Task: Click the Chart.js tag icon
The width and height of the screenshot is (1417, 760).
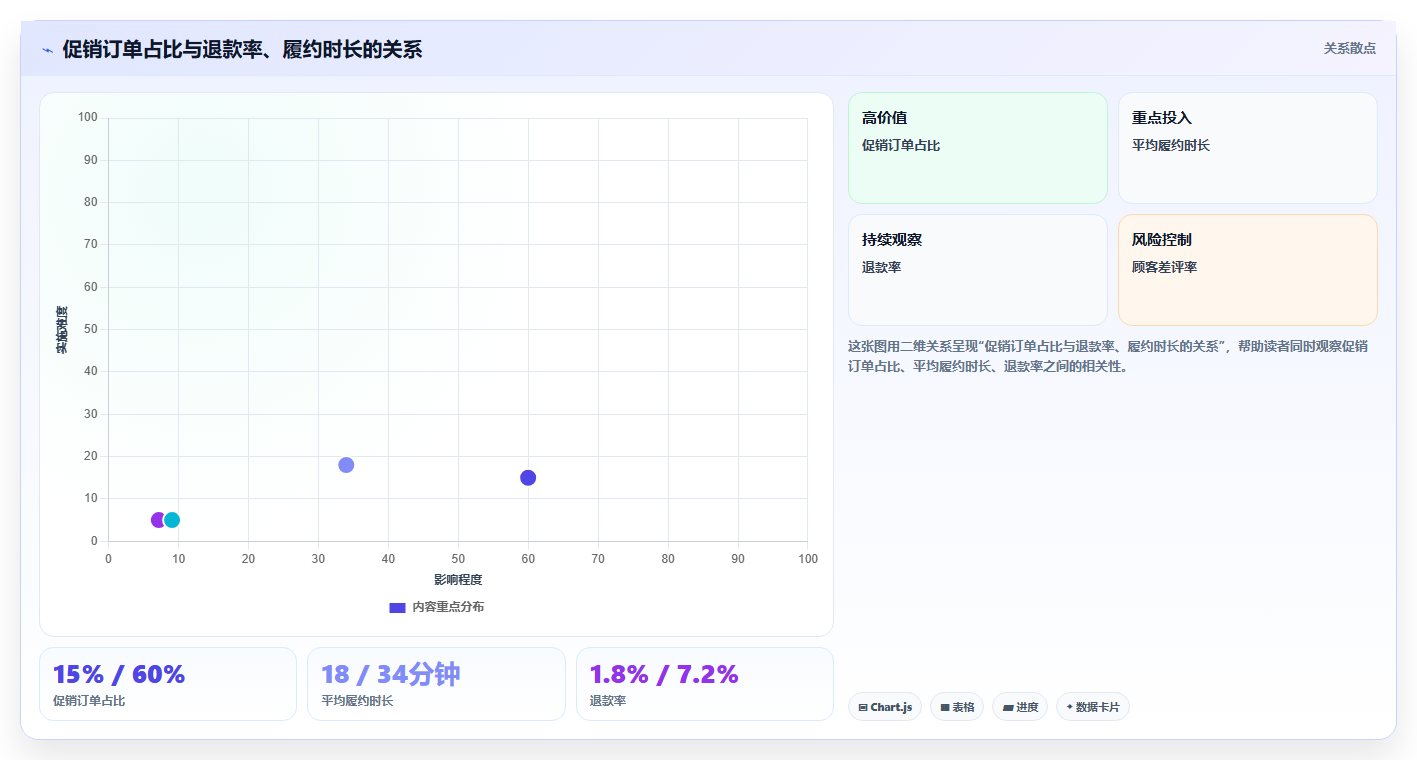Action: pyautogui.click(x=863, y=707)
